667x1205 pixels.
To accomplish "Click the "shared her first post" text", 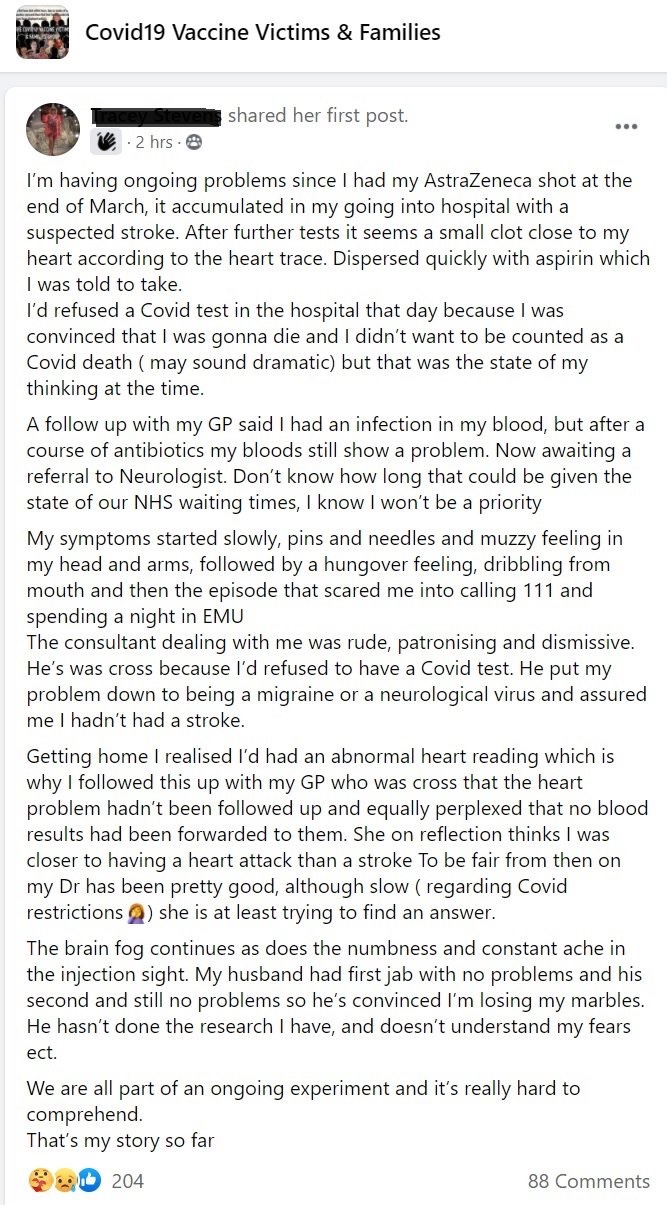I will pos(318,116).
